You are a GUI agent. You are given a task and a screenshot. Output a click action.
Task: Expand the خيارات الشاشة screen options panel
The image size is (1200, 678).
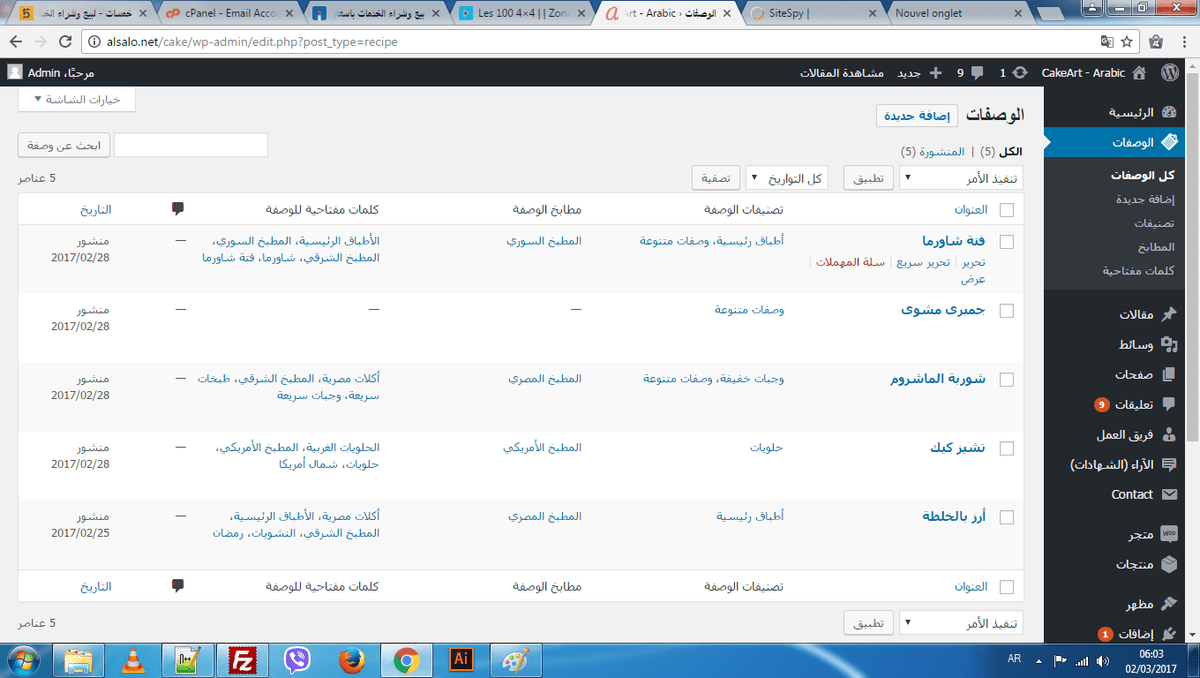(77, 100)
